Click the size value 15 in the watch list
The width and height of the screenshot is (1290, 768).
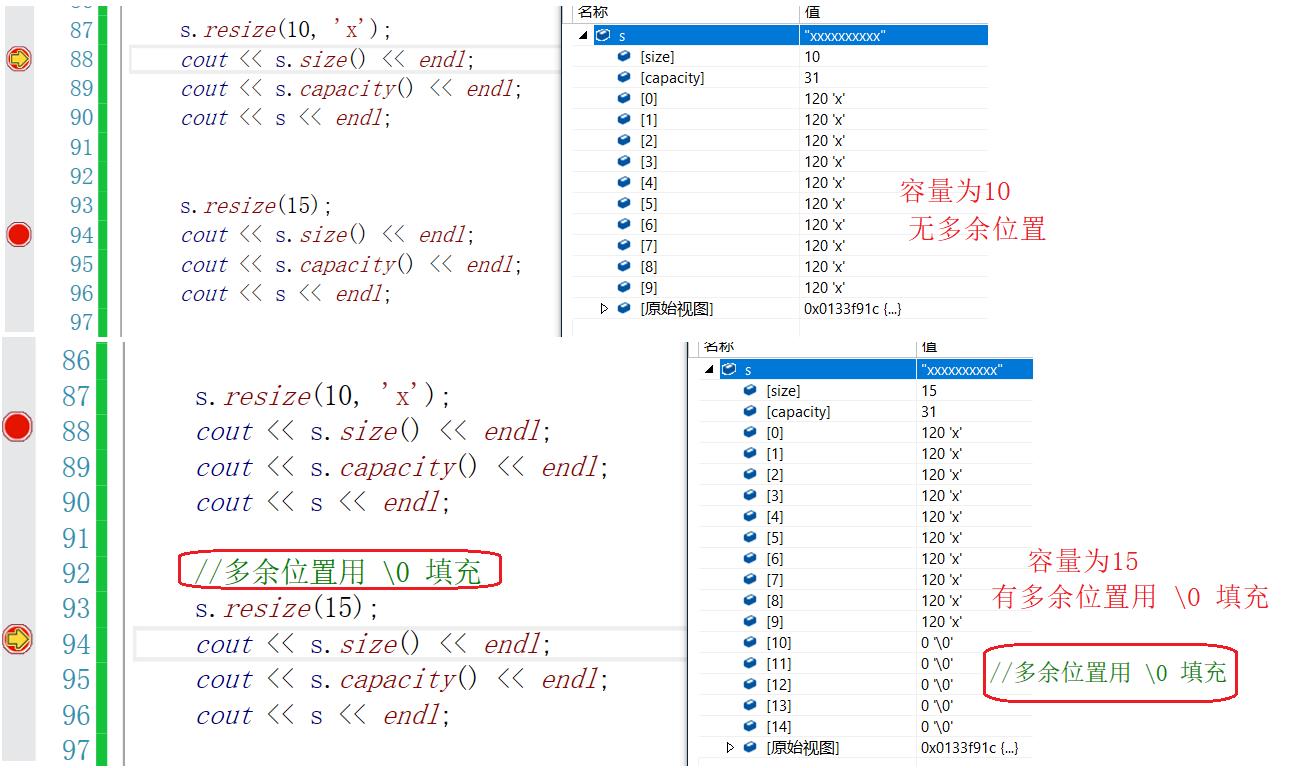pyautogui.click(x=929, y=391)
